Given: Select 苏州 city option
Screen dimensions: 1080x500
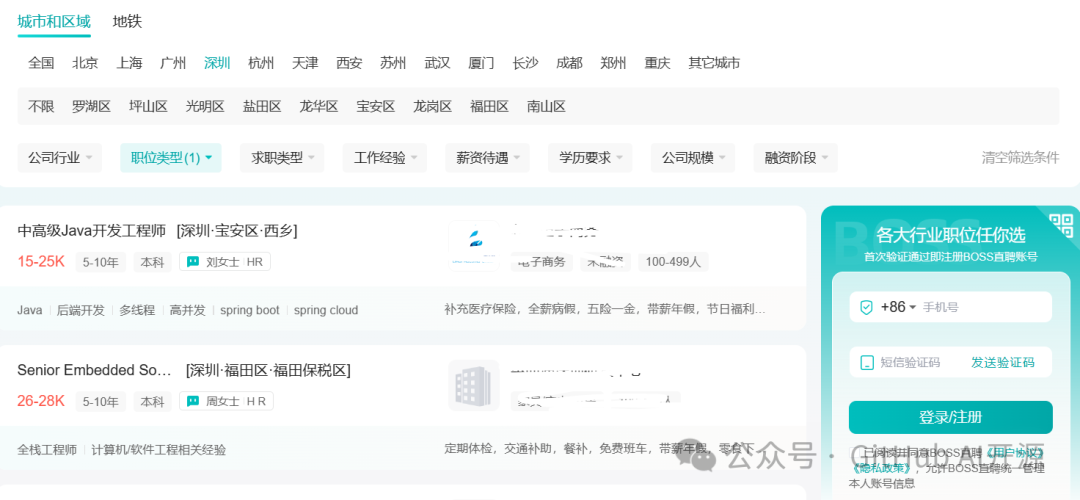Looking at the screenshot, I should point(393,63).
